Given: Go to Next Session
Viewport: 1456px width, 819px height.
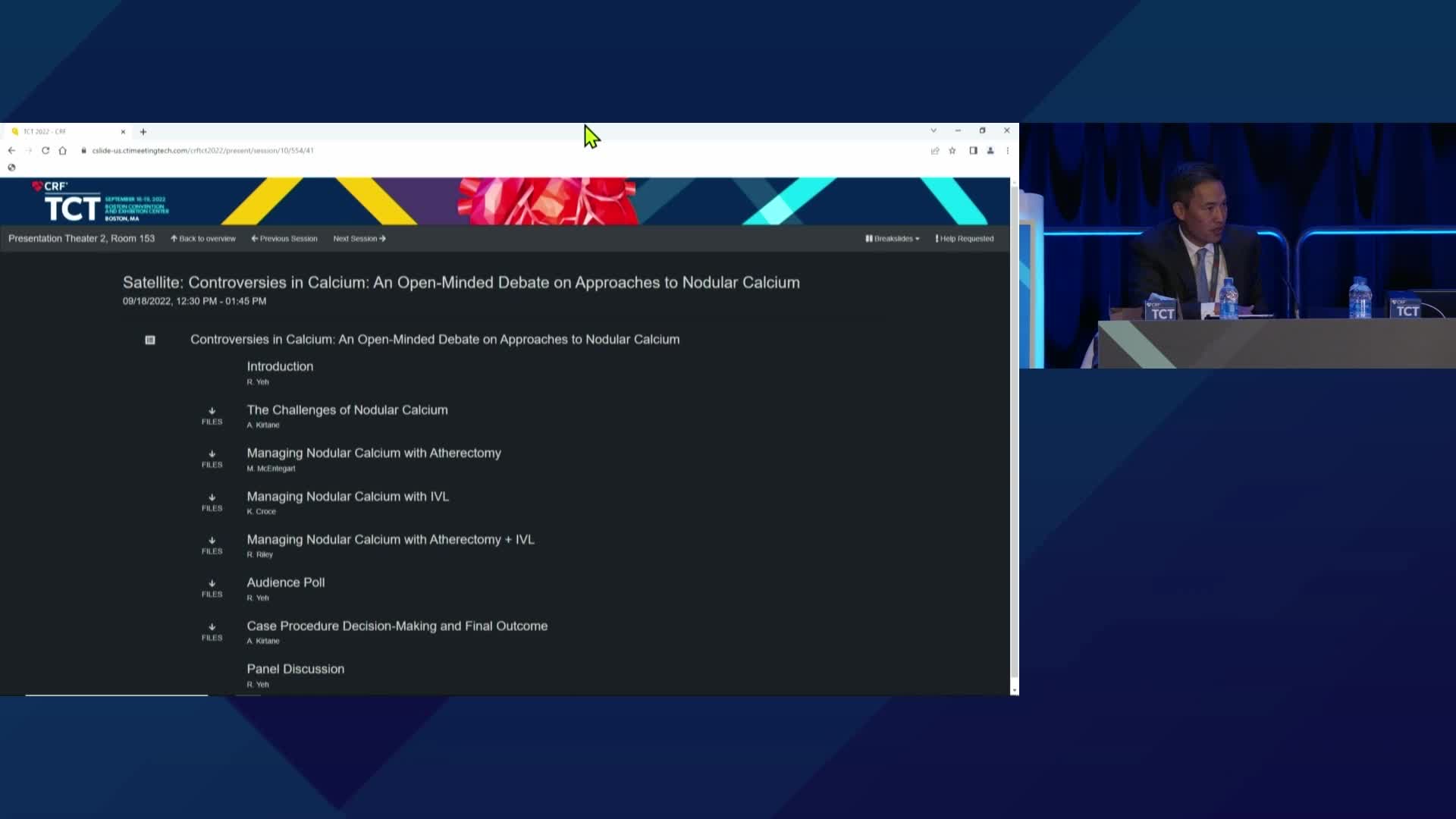Looking at the screenshot, I should point(359,239).
